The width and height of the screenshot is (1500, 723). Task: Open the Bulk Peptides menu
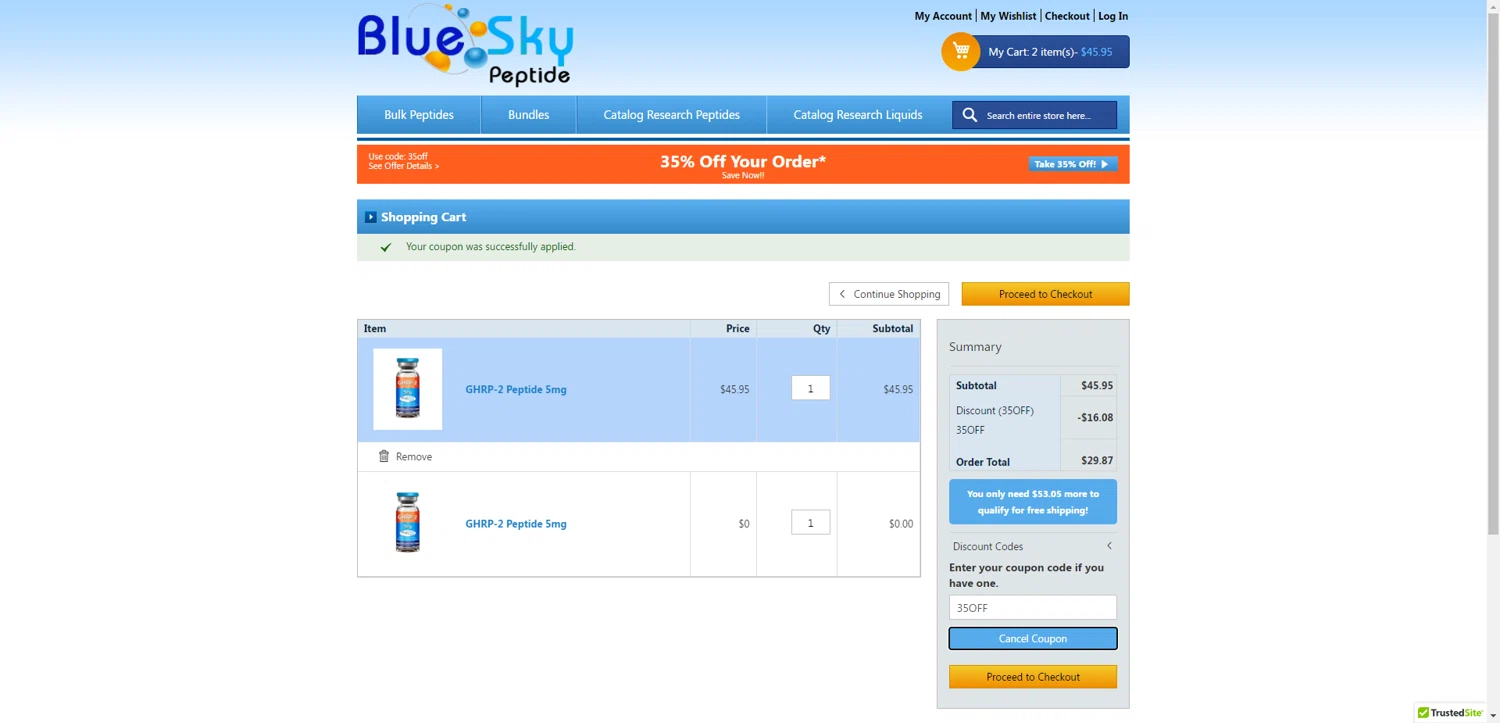click(419, 115)
